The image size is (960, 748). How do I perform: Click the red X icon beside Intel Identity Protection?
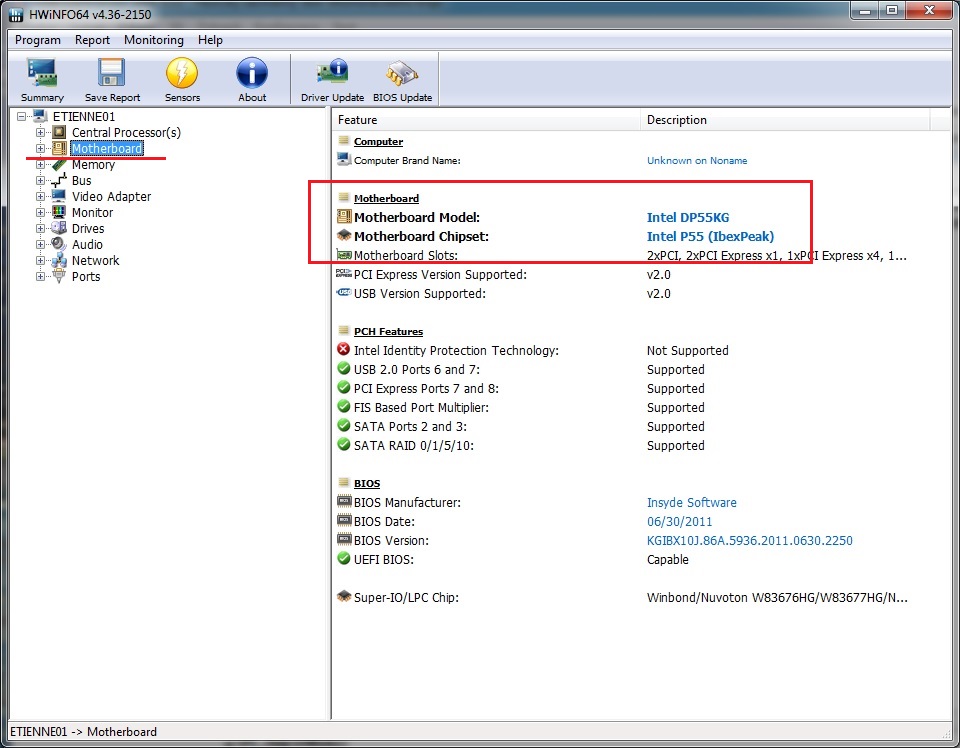[343, 350]
